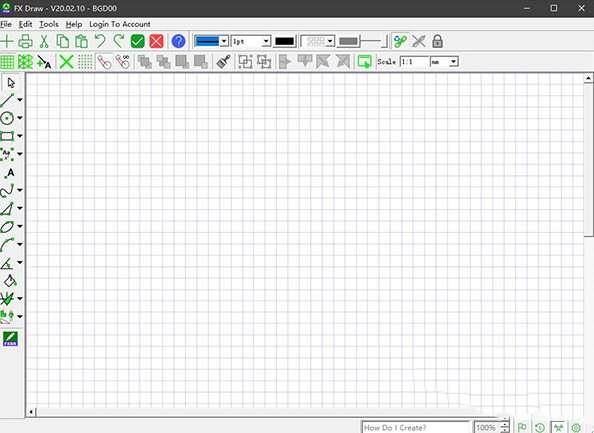Image resolution: width=594 pixels, height=433 pixels.
Task: Click the first pin snapping icon
Action: [104, 61]
